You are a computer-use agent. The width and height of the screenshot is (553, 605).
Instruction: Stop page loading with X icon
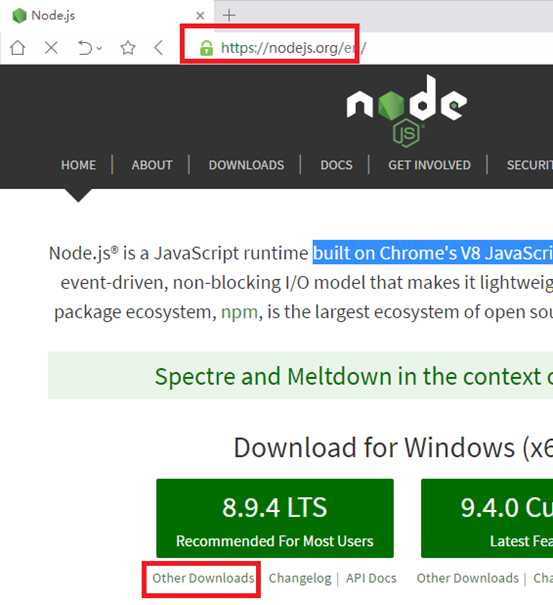pos(51,48)
